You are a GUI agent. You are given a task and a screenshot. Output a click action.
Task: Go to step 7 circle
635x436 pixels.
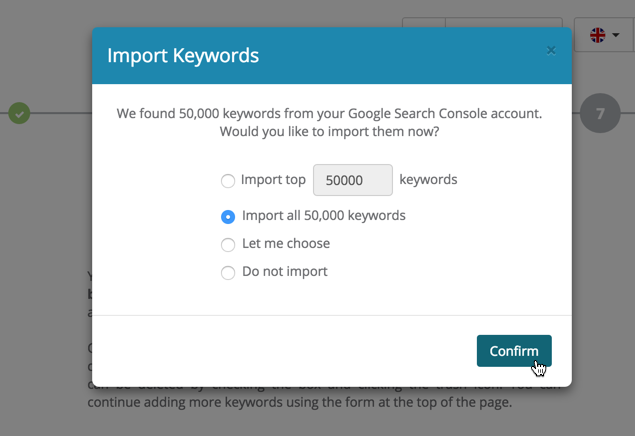[600, 114]
